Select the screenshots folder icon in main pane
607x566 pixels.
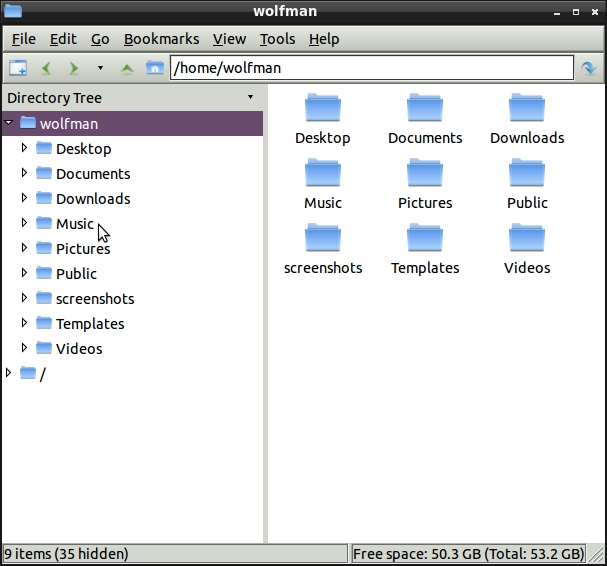323,239
